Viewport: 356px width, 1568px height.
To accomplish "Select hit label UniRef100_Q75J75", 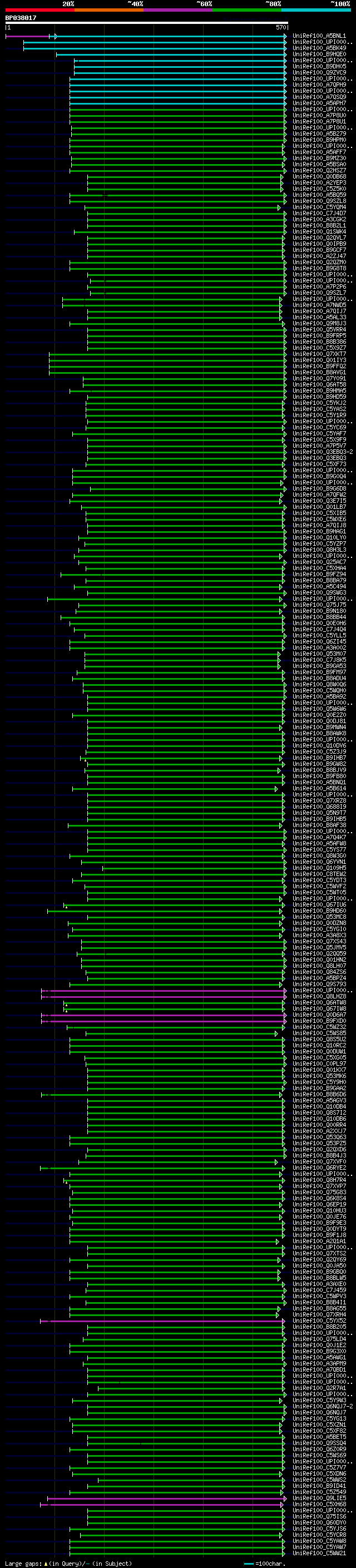I will [x=319, y=605].
